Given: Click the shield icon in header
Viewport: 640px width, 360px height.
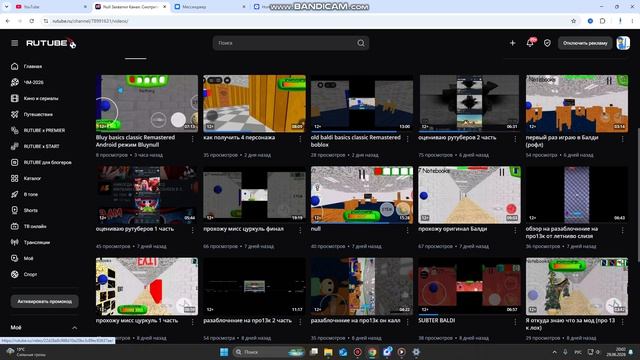Looking at the screenshot, I should 547,43.
